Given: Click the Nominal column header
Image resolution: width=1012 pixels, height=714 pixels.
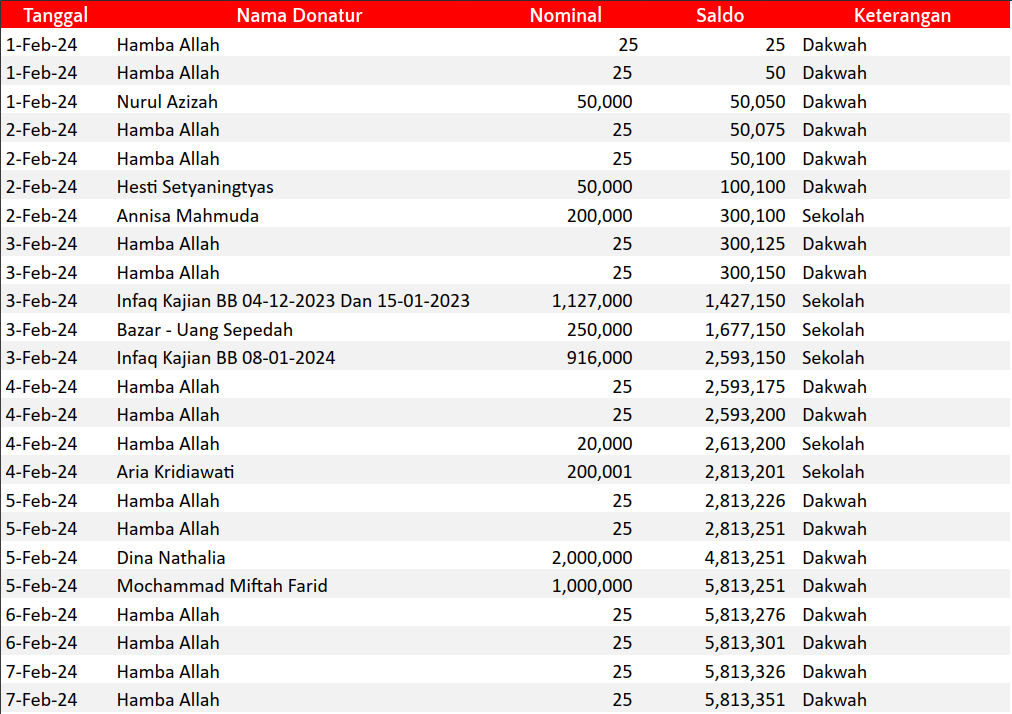Looking at the screenshot, I should [565, 15].
